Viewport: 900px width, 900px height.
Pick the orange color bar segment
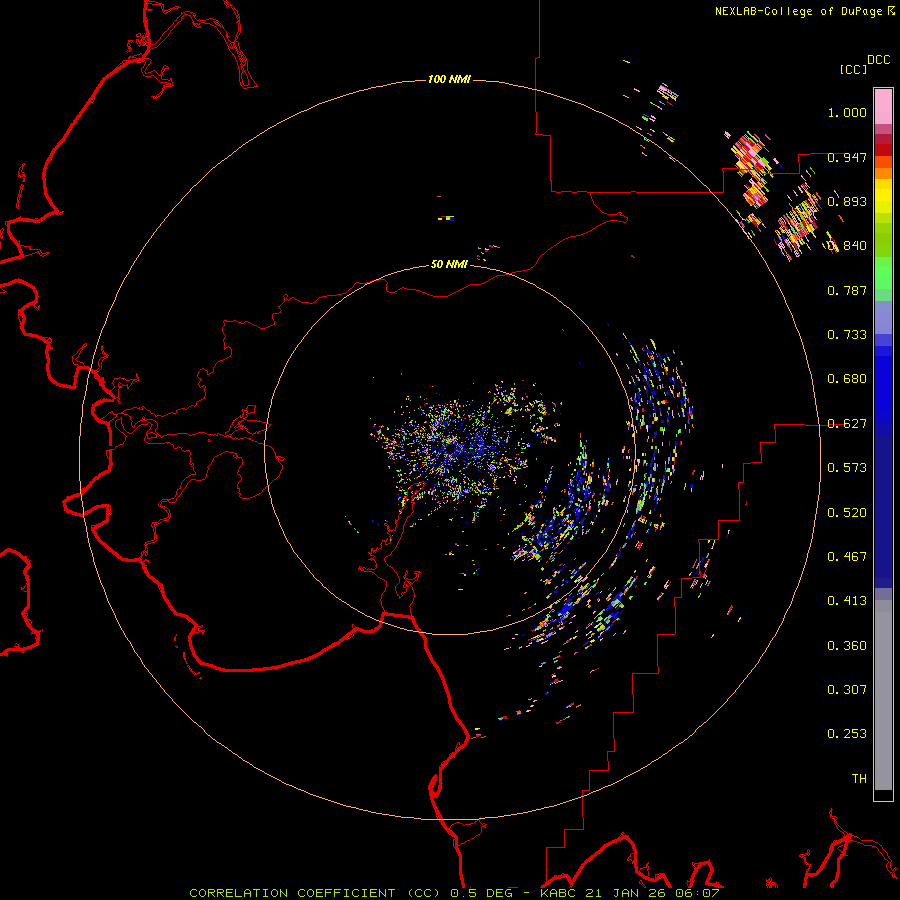(x=883, y=173)
